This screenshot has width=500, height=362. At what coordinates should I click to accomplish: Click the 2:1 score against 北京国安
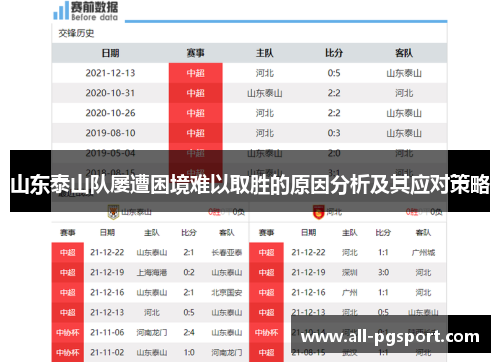(189, 293)
